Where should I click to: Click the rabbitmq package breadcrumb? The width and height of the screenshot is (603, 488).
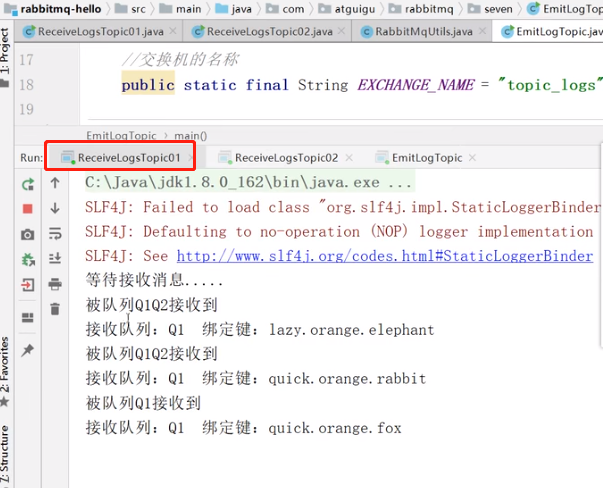[421, 8]
